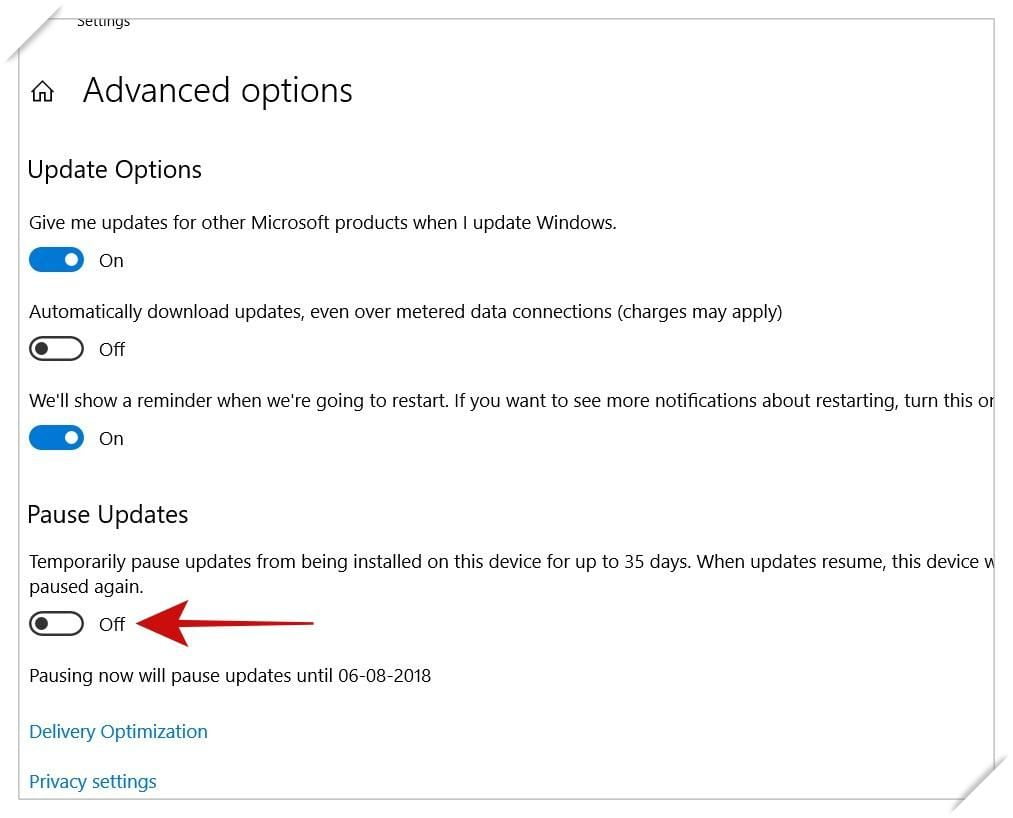Click the temporarily pause updates description
Viewport: 1013px width, 818px height.
(511, 574)
